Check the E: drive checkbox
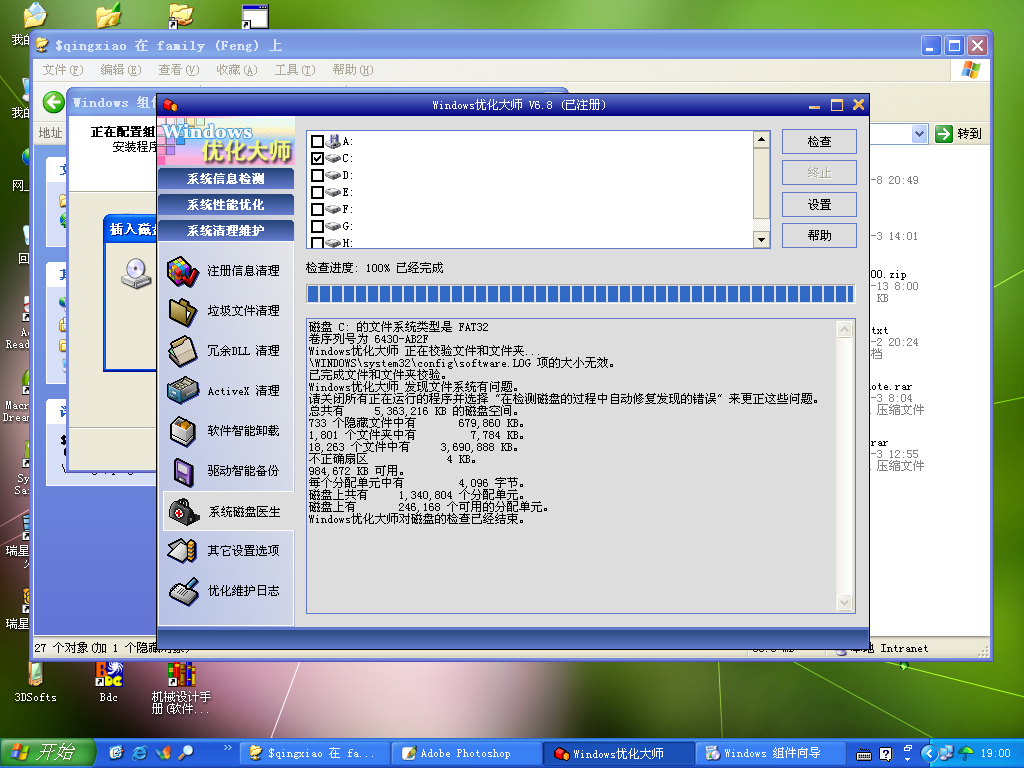Screen dimensions: 1024x768 pyautogui.click(x=317, y=192)
